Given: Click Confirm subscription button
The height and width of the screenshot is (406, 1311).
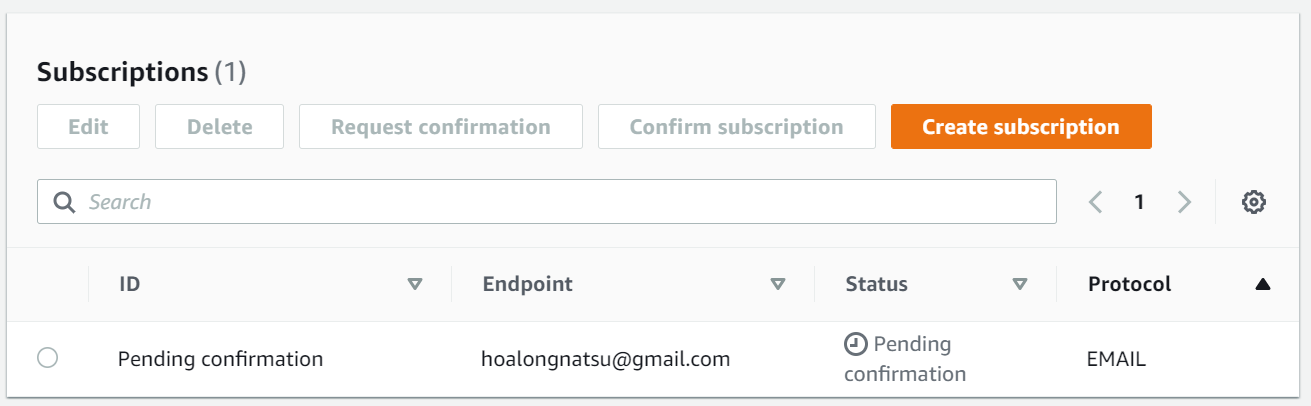Looking at the screenshot, I should click(736, 127).
